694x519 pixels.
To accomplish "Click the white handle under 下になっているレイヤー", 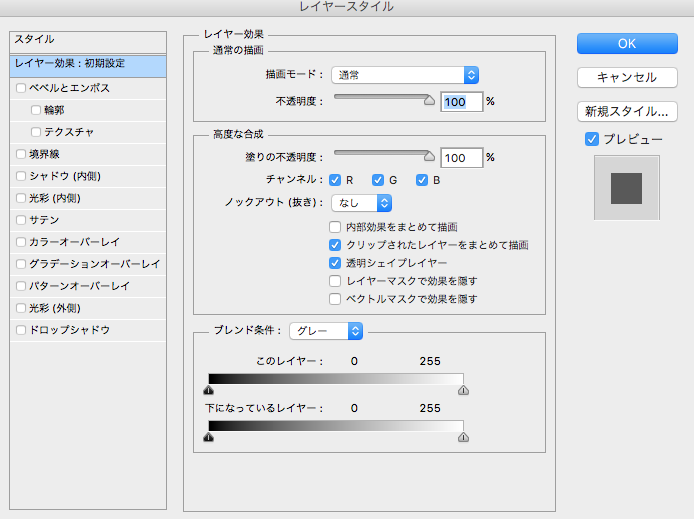I will [x=463, y=437].
